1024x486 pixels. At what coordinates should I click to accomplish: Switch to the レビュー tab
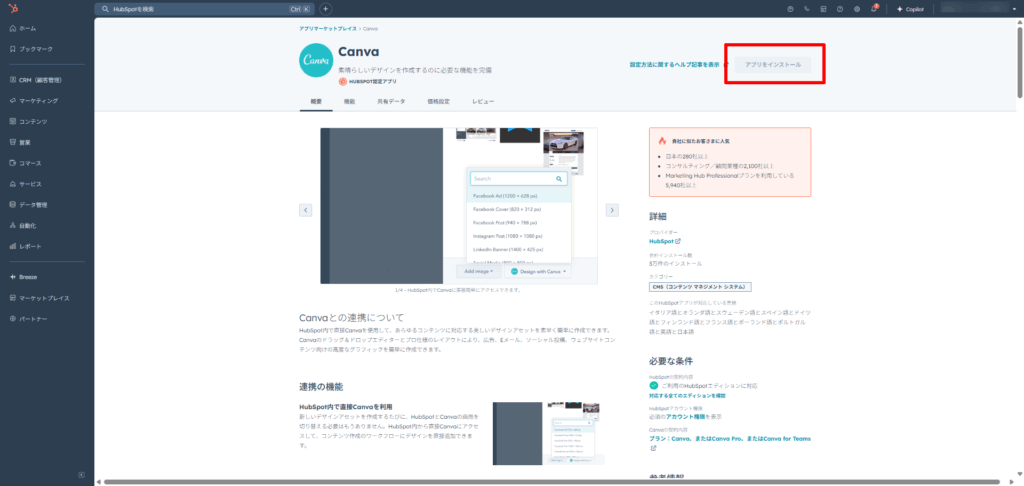[483, 102]
